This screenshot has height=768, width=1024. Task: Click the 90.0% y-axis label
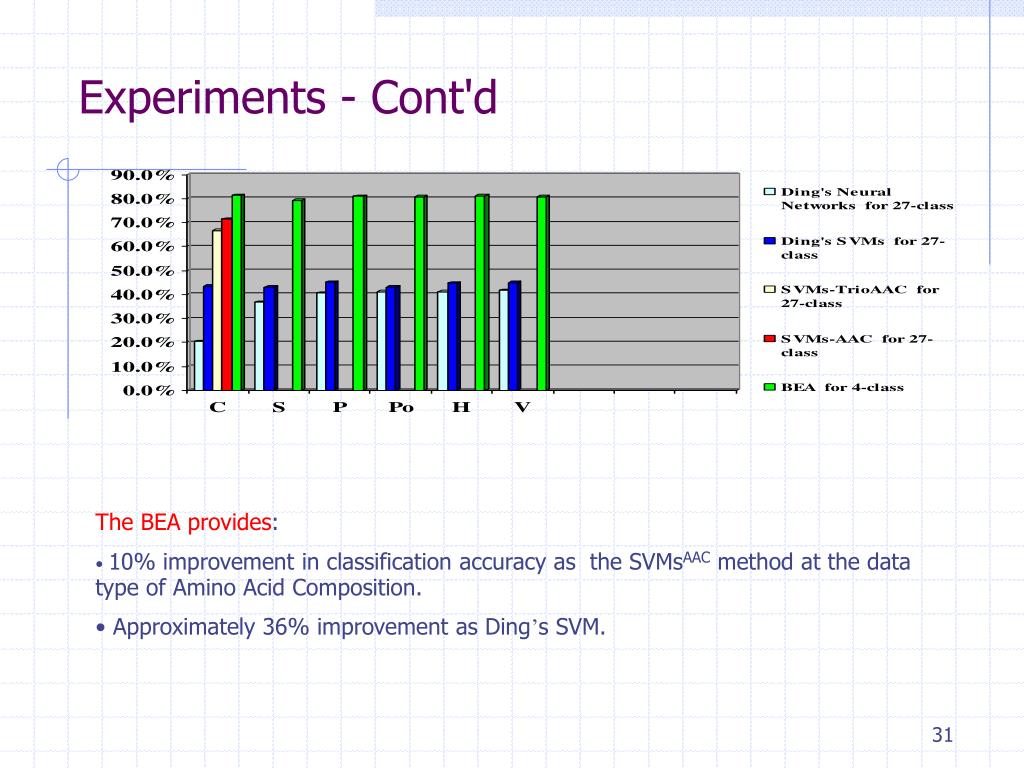pyautogui.click(x=142, y=175)
